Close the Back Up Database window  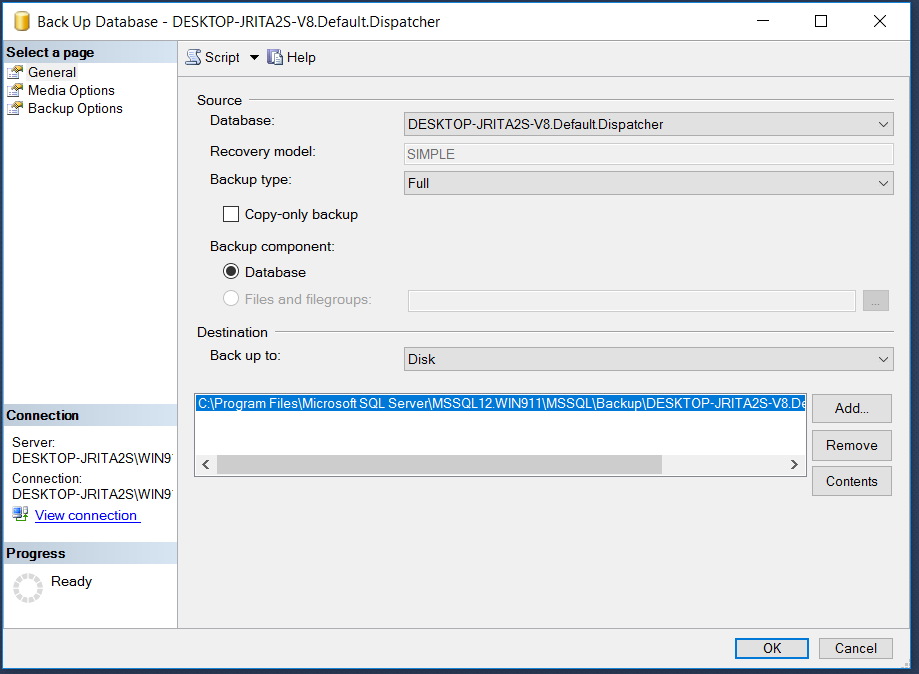pyautogui.click(x=880, y=21)
